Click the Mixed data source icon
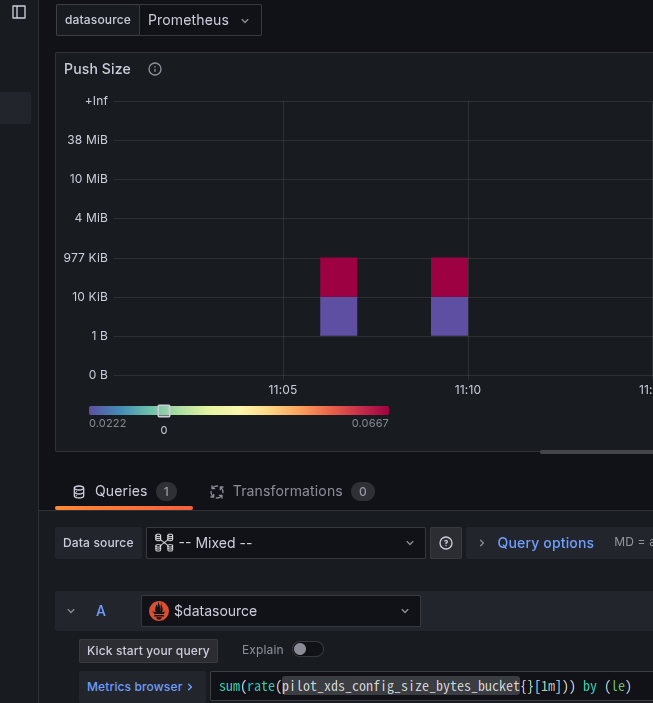This screenshot has width=653, height=703. tap(164, 543)
